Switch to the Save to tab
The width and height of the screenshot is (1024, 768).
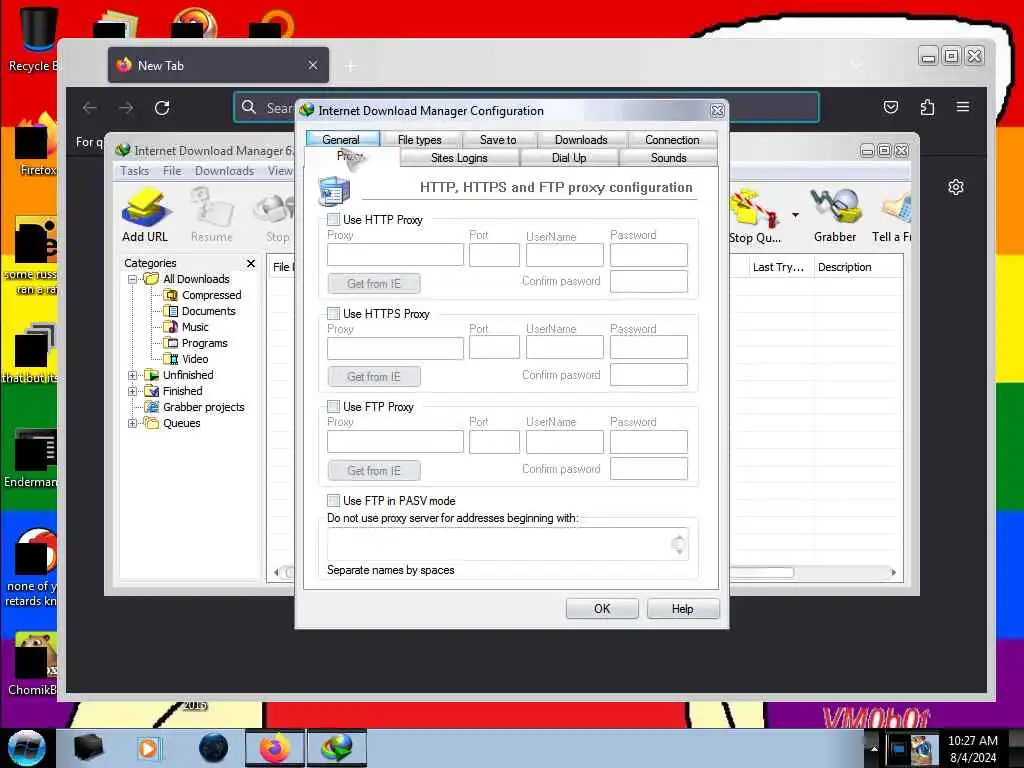pos(498,140)
